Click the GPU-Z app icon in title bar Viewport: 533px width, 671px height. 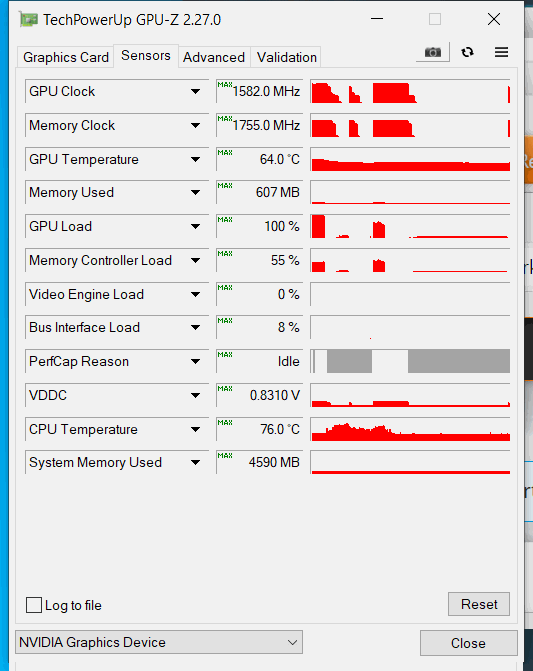pyautogui.click(x=28, y=20)
